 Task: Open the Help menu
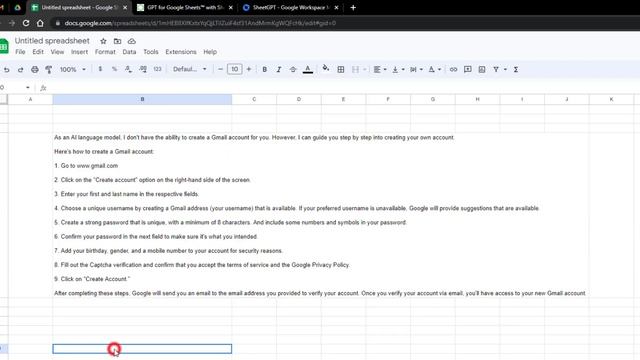[210, 52]
